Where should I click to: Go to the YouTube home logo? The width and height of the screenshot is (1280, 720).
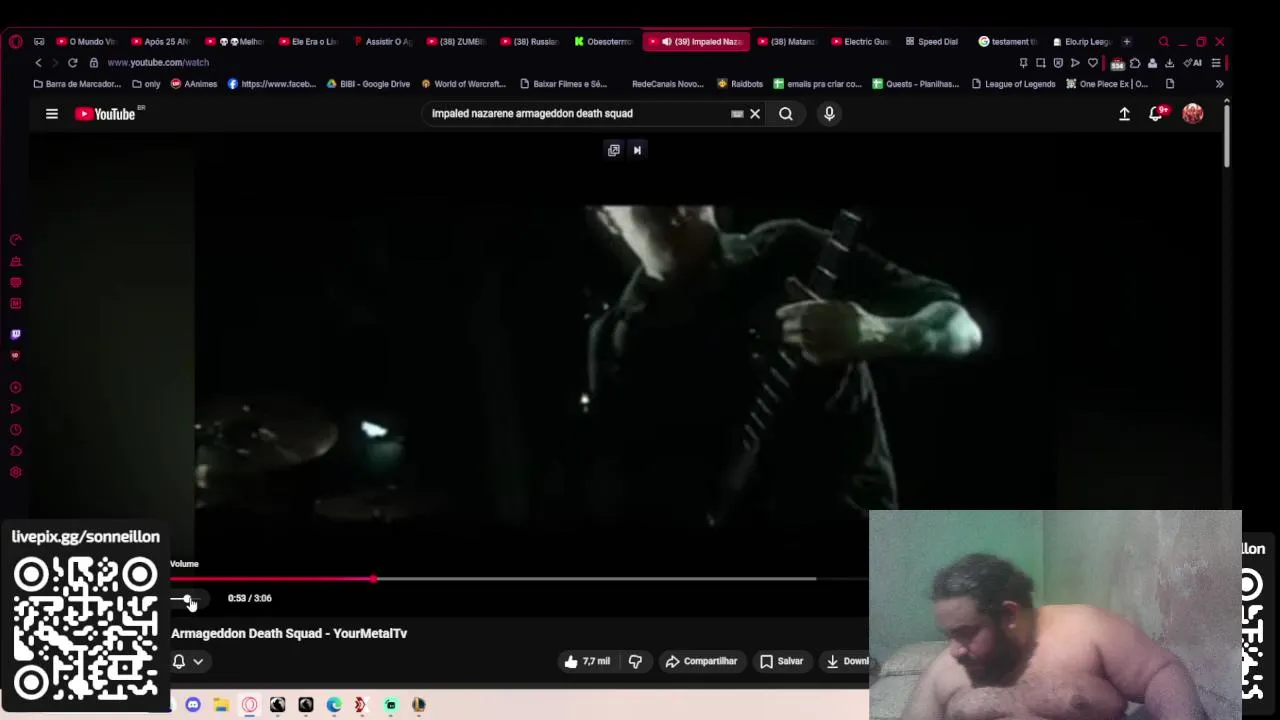point(105,114)
